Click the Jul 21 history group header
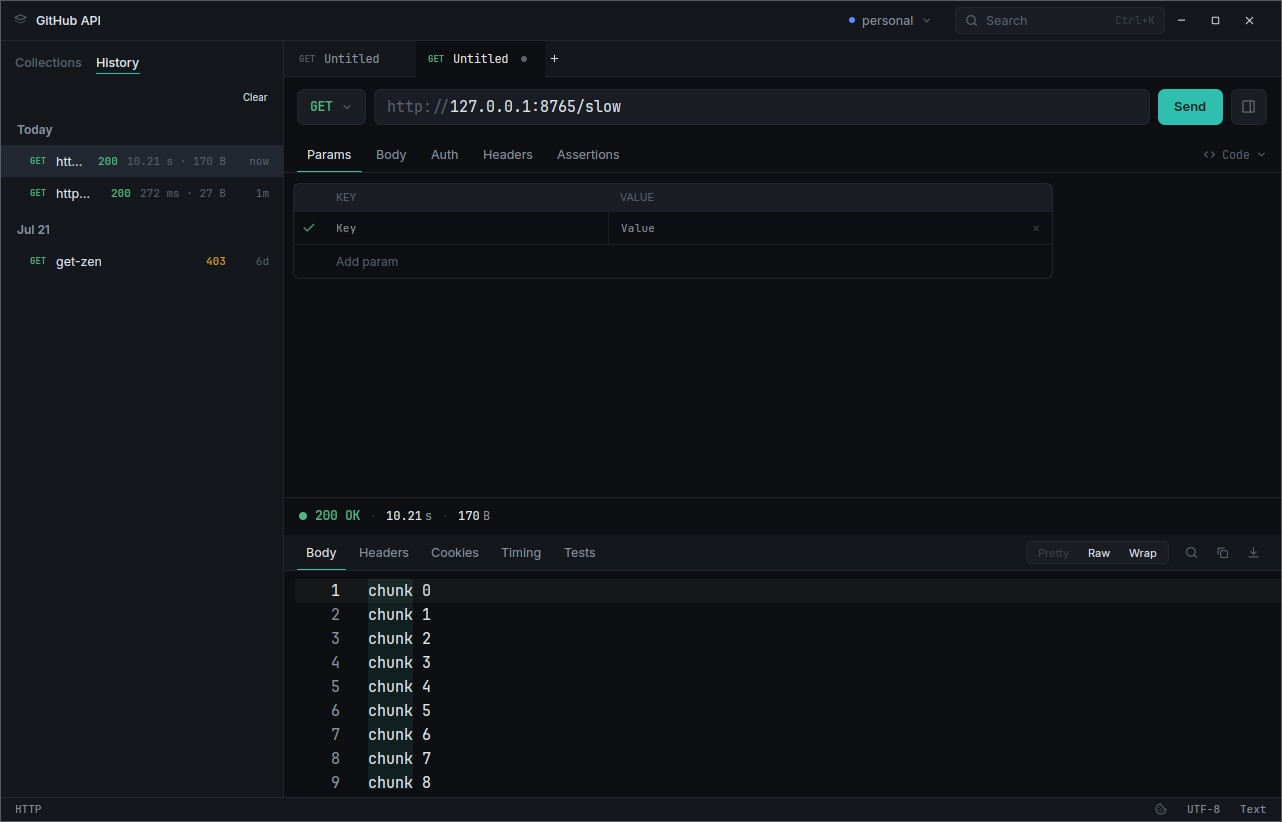This screenshot has height=822, width=1282. [33, 230]
